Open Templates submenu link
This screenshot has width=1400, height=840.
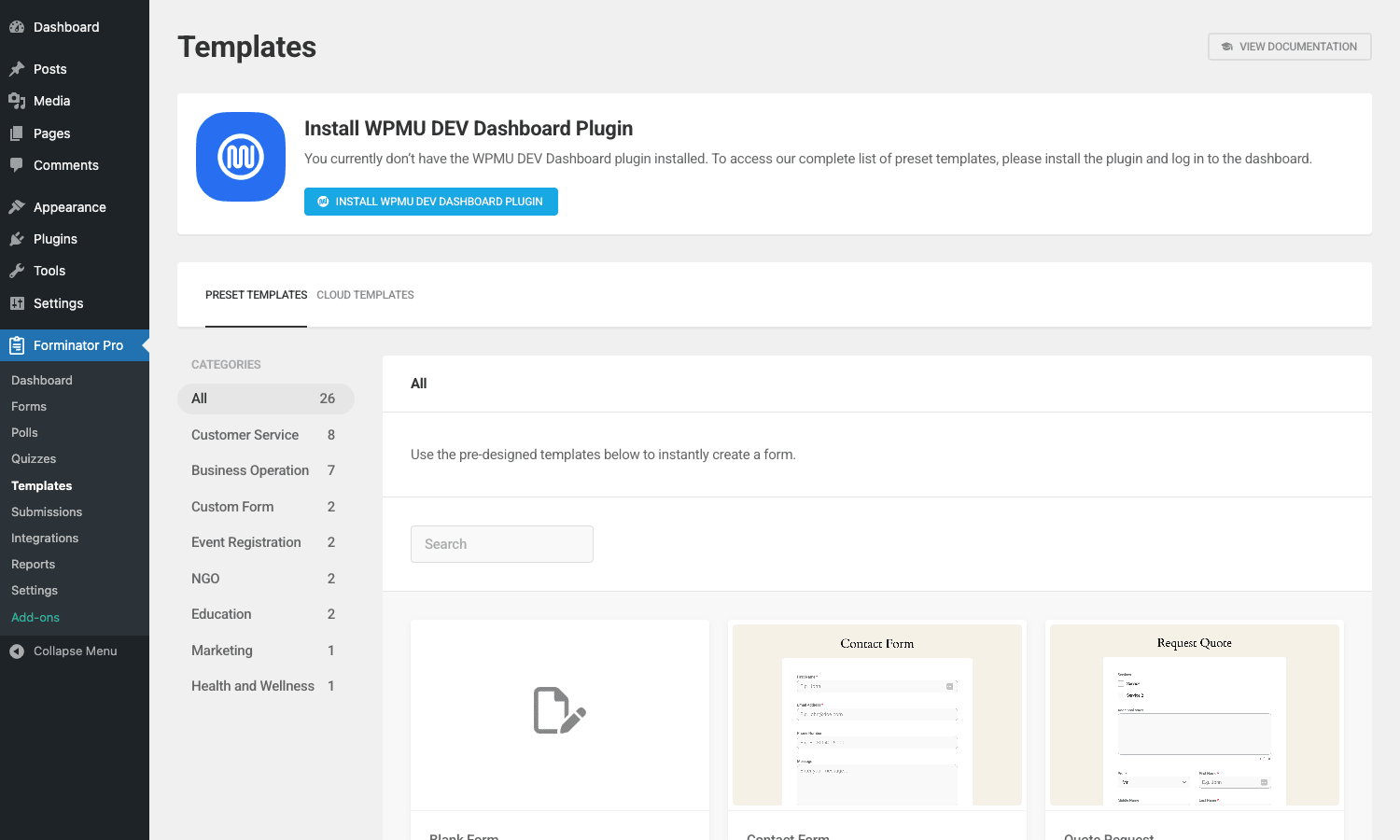(42, 485)
